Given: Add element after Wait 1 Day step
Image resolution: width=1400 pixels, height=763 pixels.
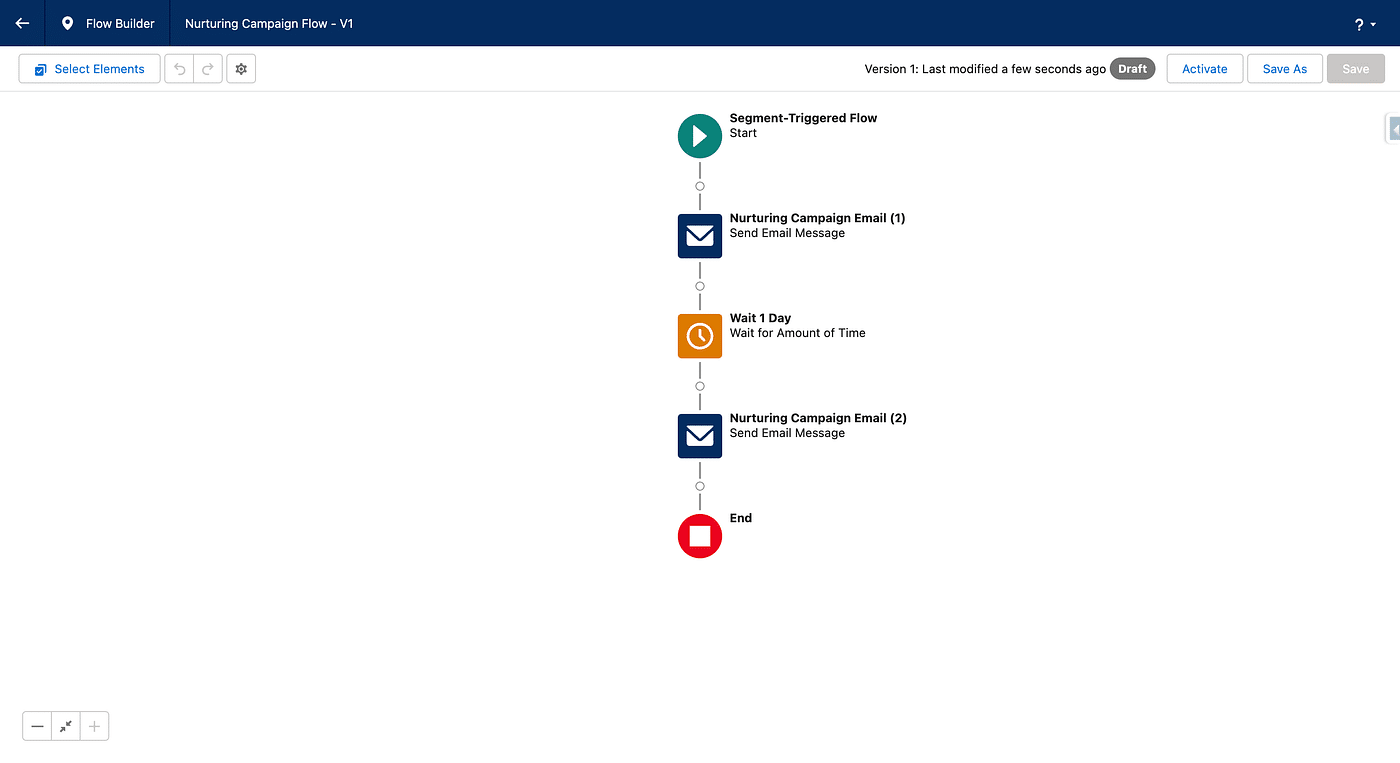Looking at the screenshot, I should 700,386.
